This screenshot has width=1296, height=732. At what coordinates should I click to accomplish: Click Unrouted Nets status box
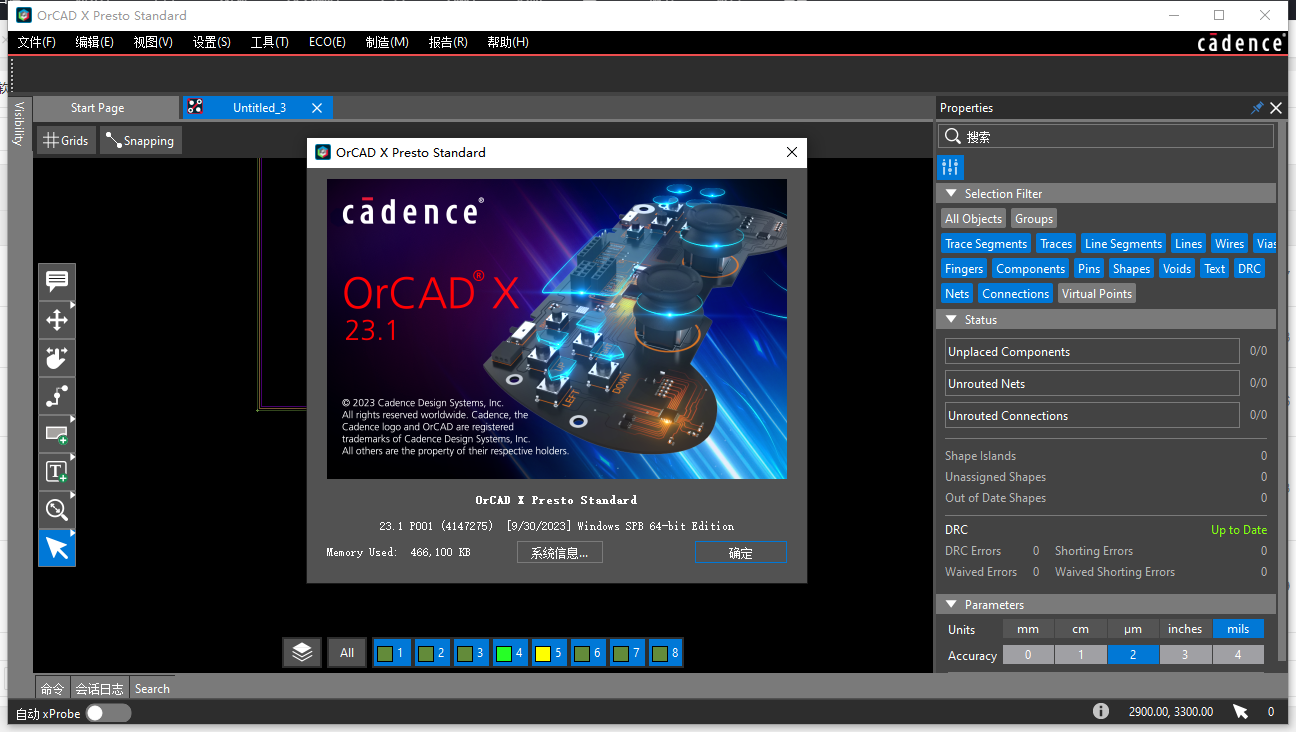1092,384
